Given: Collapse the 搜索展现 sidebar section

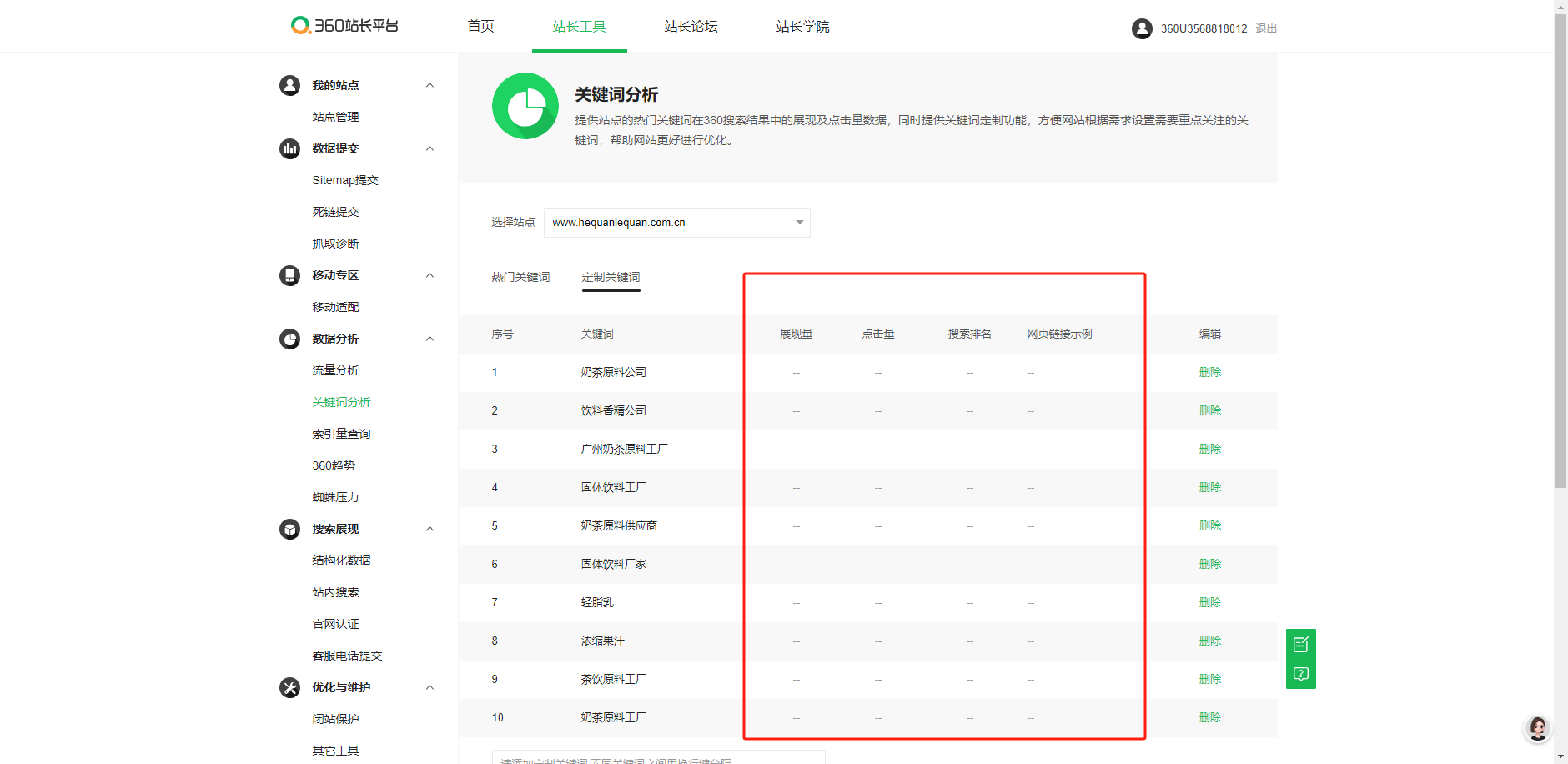Looking at the screenshot, I should click(x=430, y=529).
